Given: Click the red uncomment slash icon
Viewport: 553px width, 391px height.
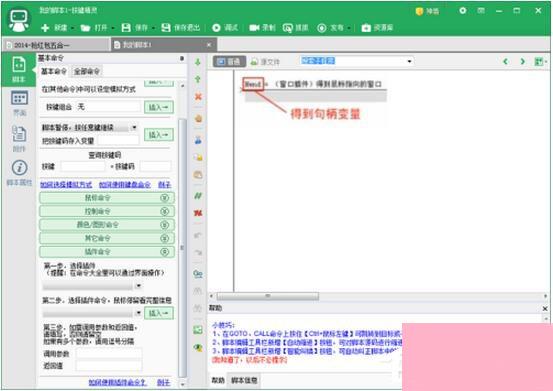Looking at the screenshot, I should pos(198,213).
